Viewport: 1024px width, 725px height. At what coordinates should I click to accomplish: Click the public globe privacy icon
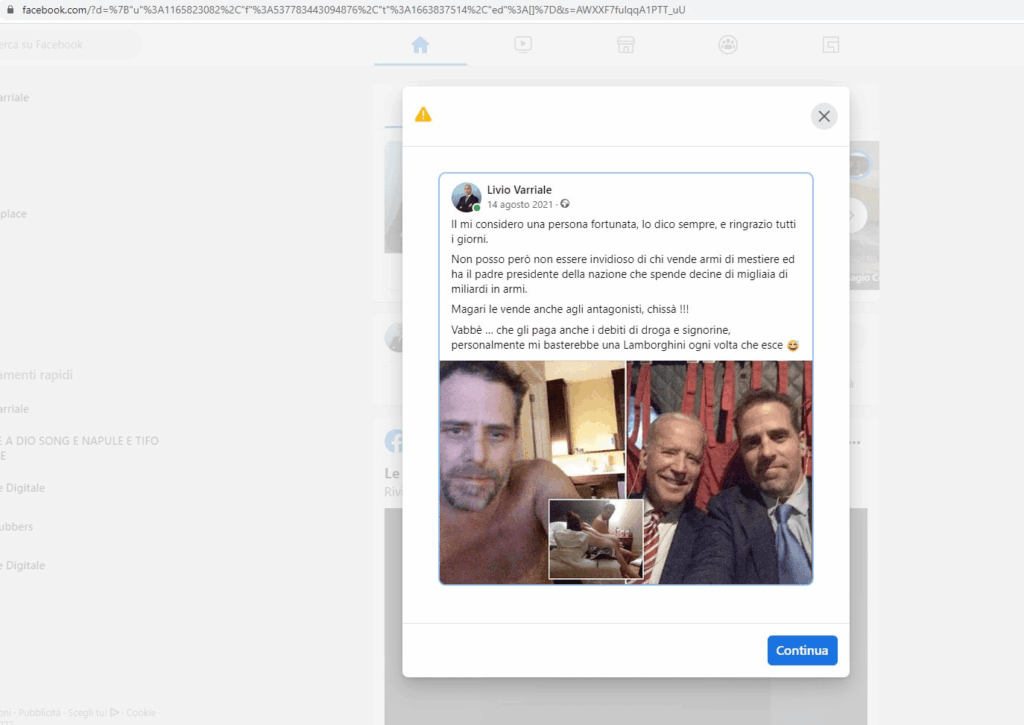565,204
